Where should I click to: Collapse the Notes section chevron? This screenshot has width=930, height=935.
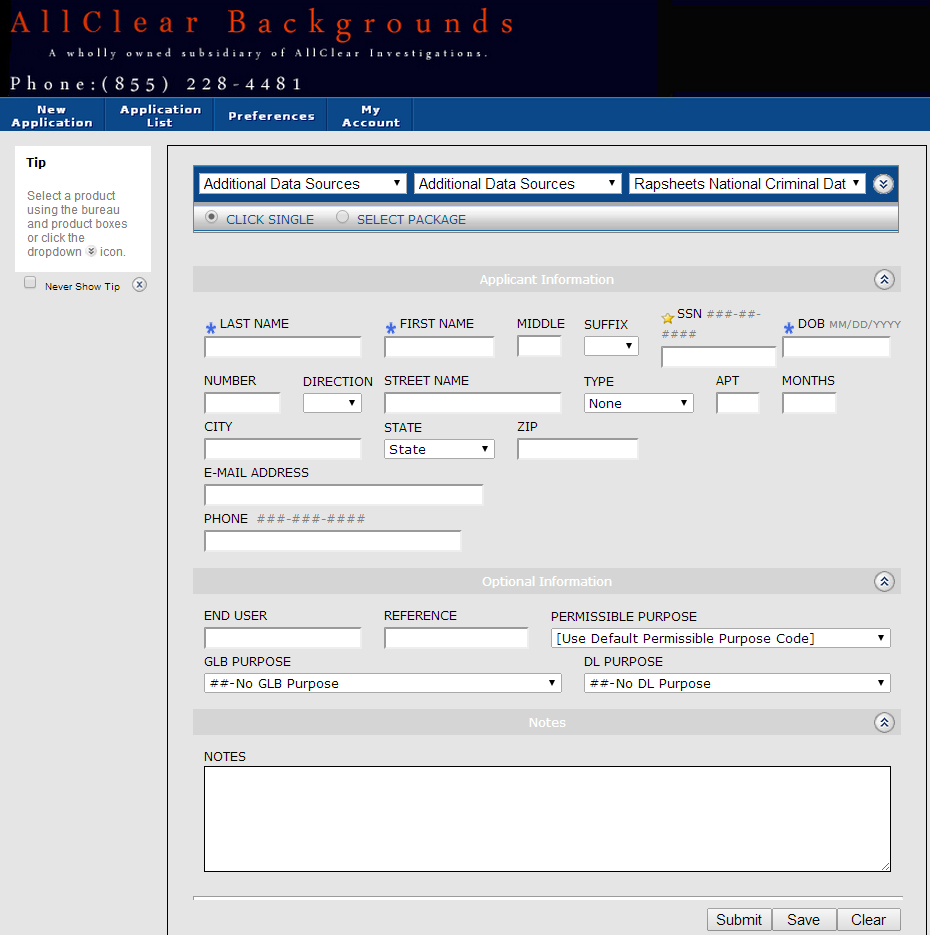pyautogui.click(x=884, y=723)
